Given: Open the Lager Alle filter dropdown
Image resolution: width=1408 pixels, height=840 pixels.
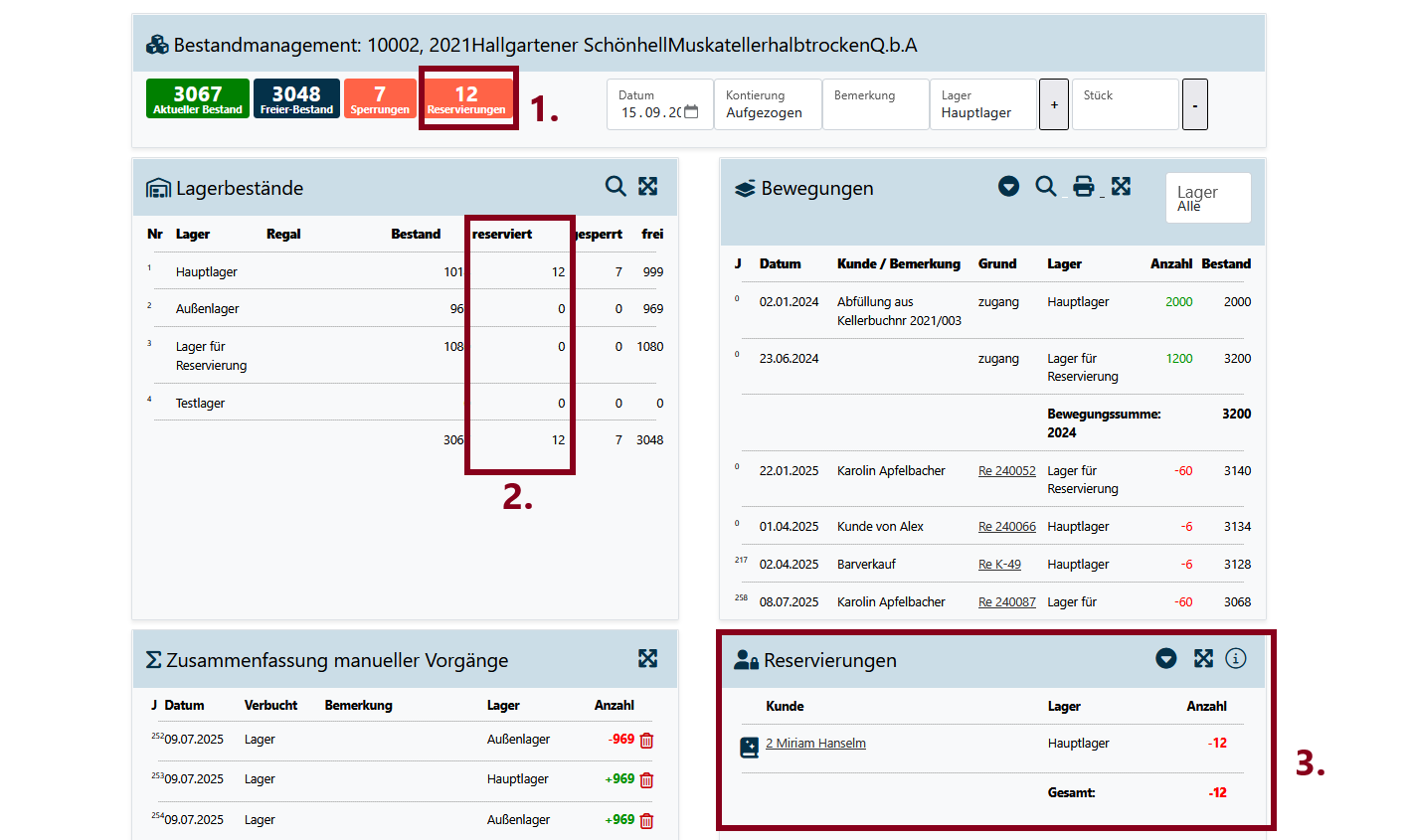Looking at the screenshot, I should (1207, 198).
